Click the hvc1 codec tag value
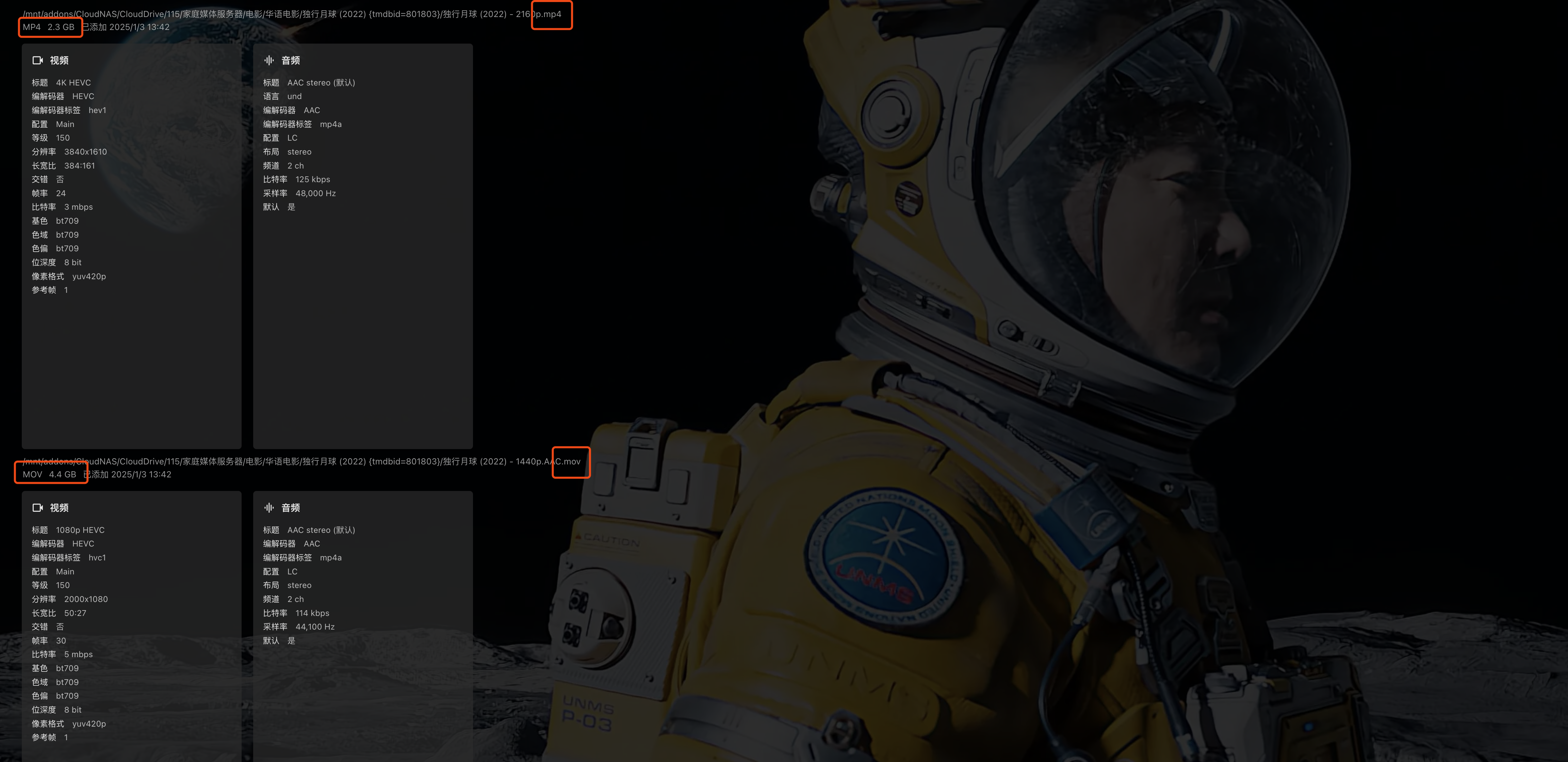The width and height of the screenshot is (1568, 762). coord(97,557)
